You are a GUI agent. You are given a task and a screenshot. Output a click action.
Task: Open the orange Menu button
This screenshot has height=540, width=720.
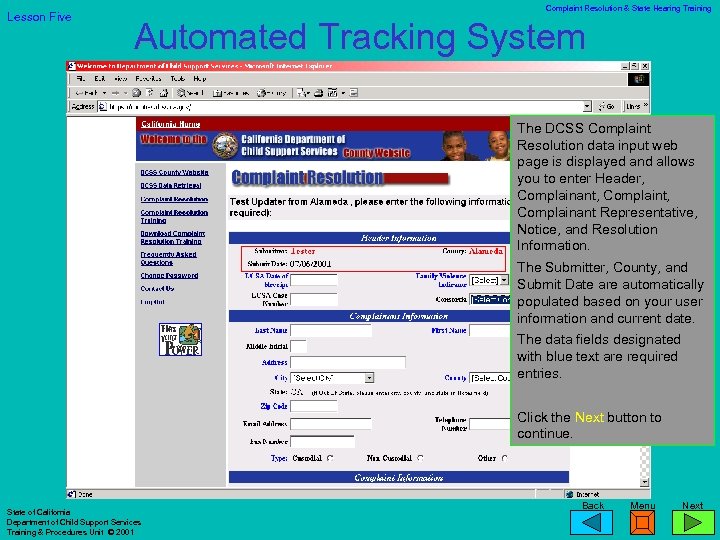coord(642,523)
